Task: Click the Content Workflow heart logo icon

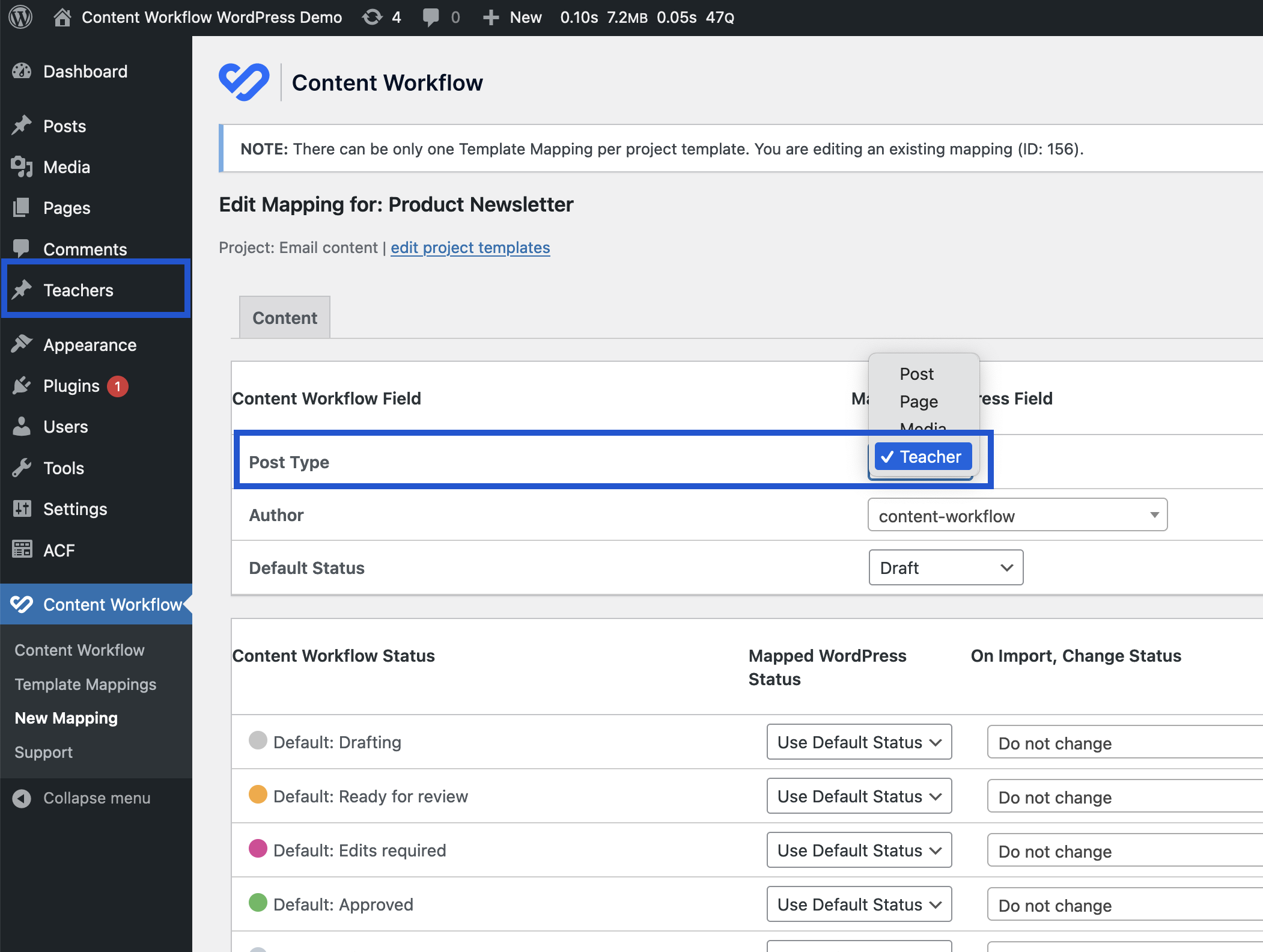Action: pos(23,604)
